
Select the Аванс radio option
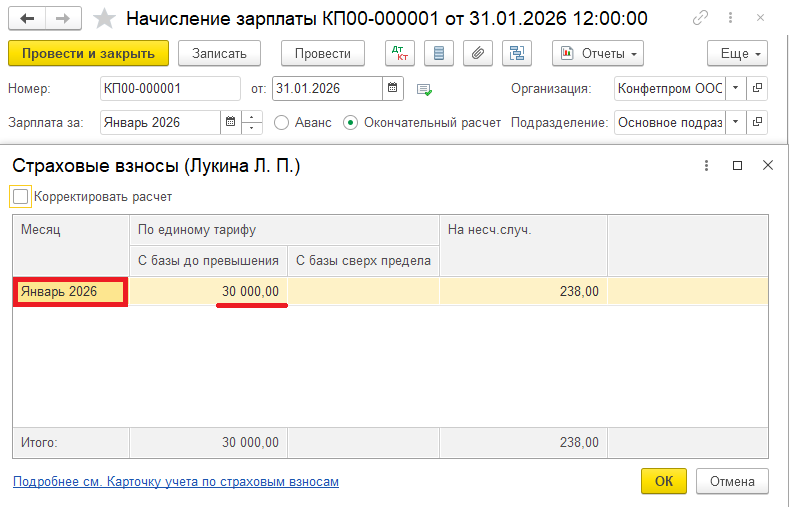281,123
